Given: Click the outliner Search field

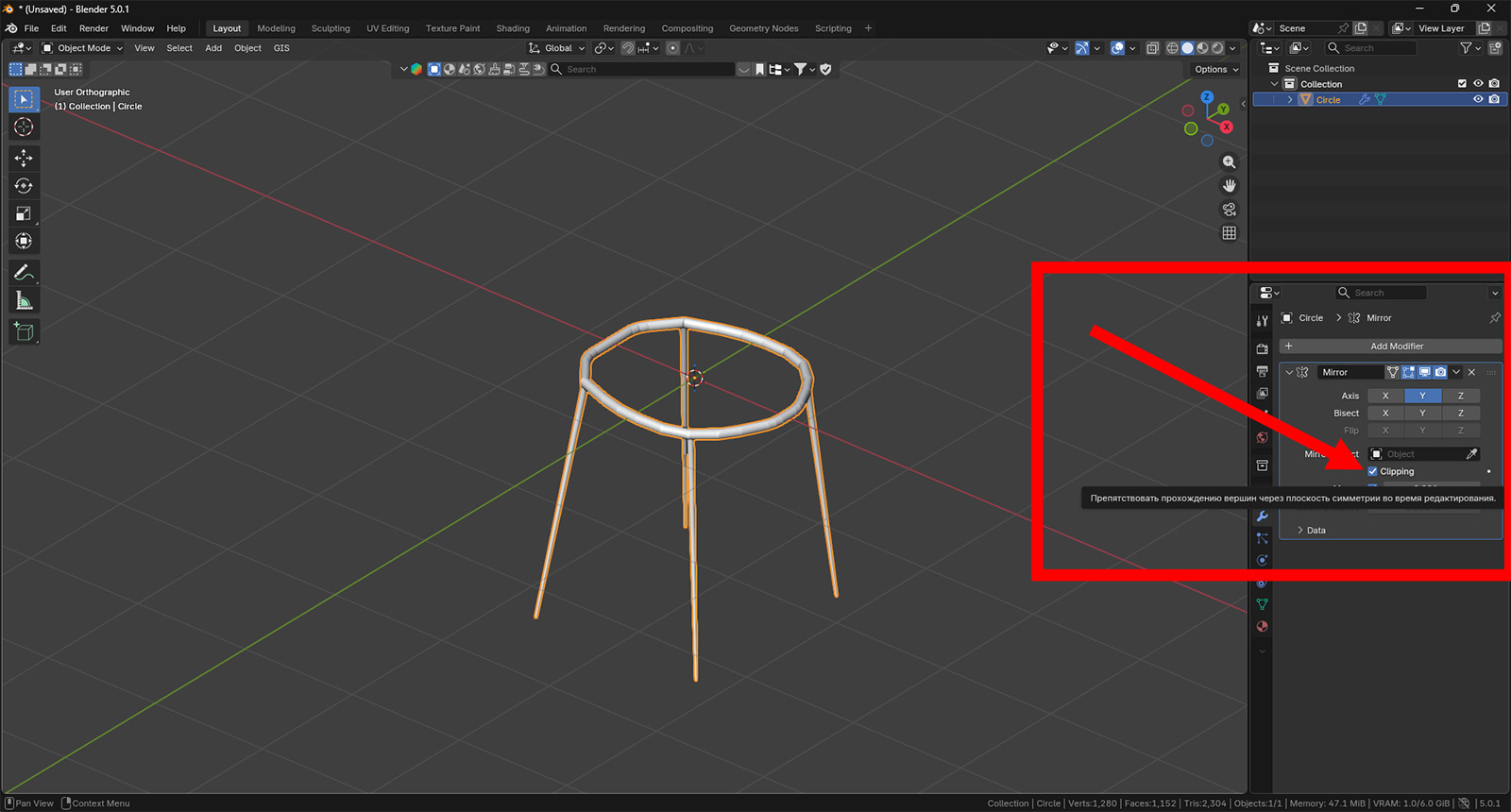Looking at the screenshot, I should click(1370, 48).
